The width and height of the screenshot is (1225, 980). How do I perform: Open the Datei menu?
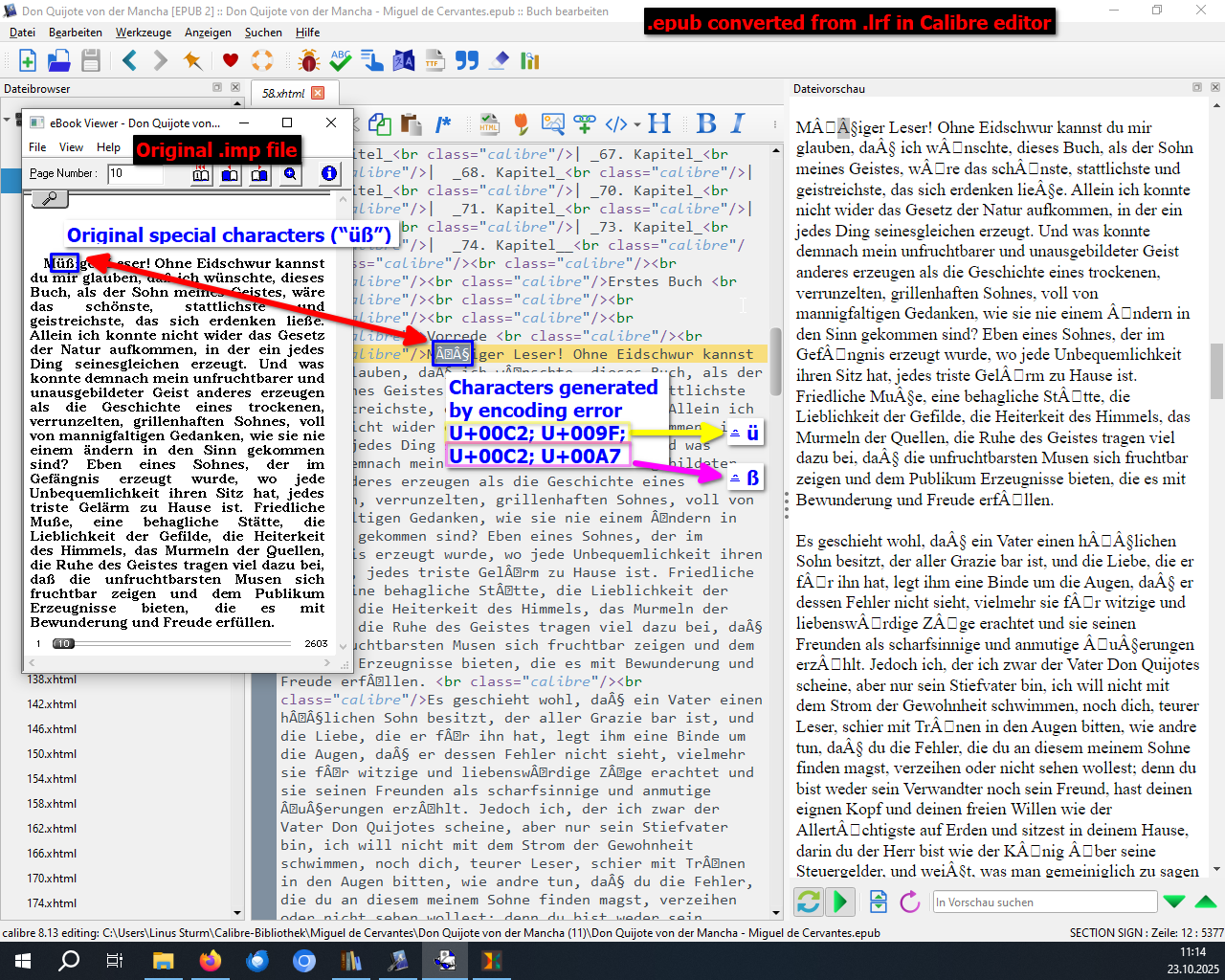click(x=23, y=33)
